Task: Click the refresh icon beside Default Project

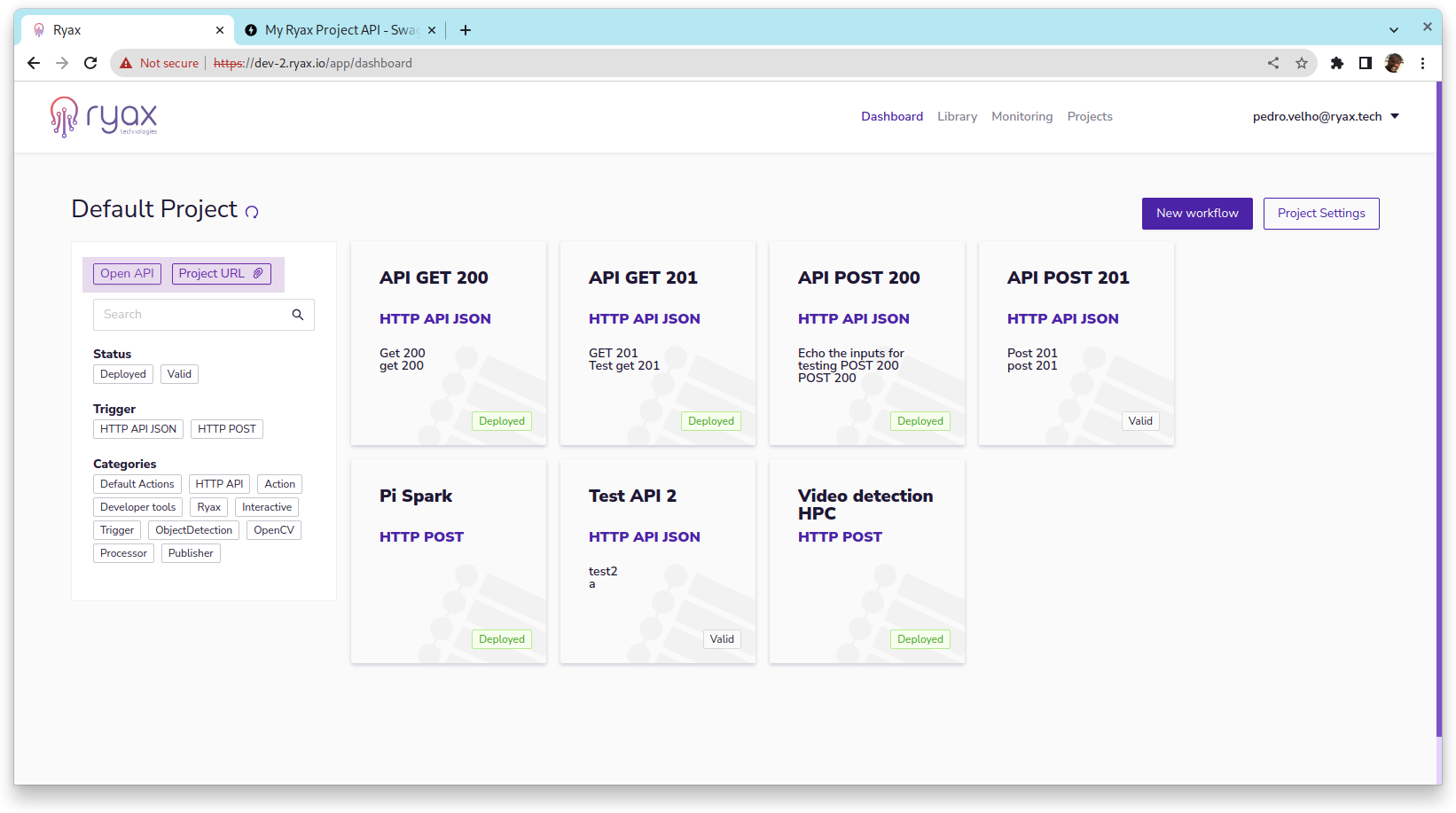Action: pyautogui.click(x=252, y=212)
